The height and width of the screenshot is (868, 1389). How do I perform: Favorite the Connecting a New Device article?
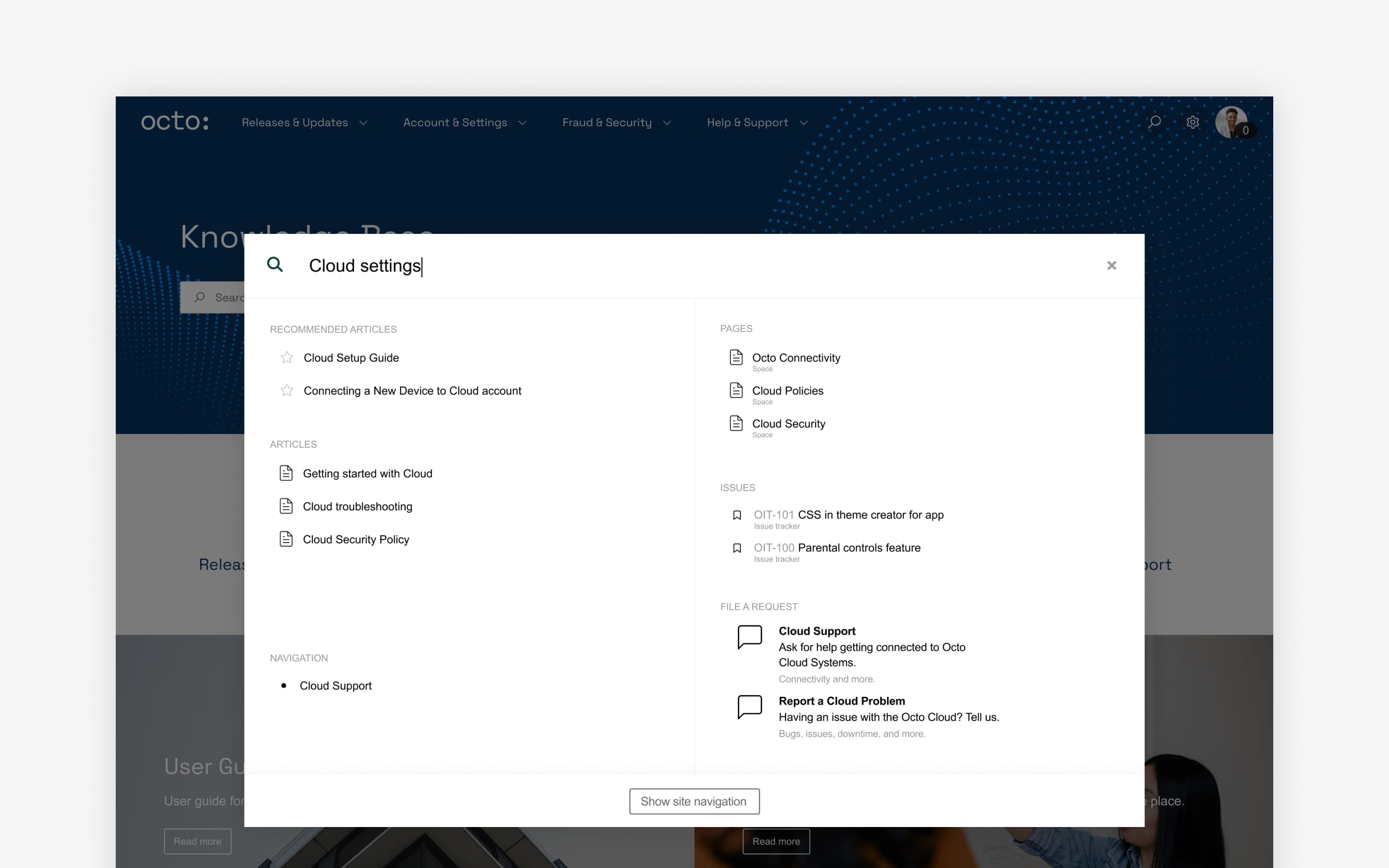pyautogui.click(x=287, y=391)
